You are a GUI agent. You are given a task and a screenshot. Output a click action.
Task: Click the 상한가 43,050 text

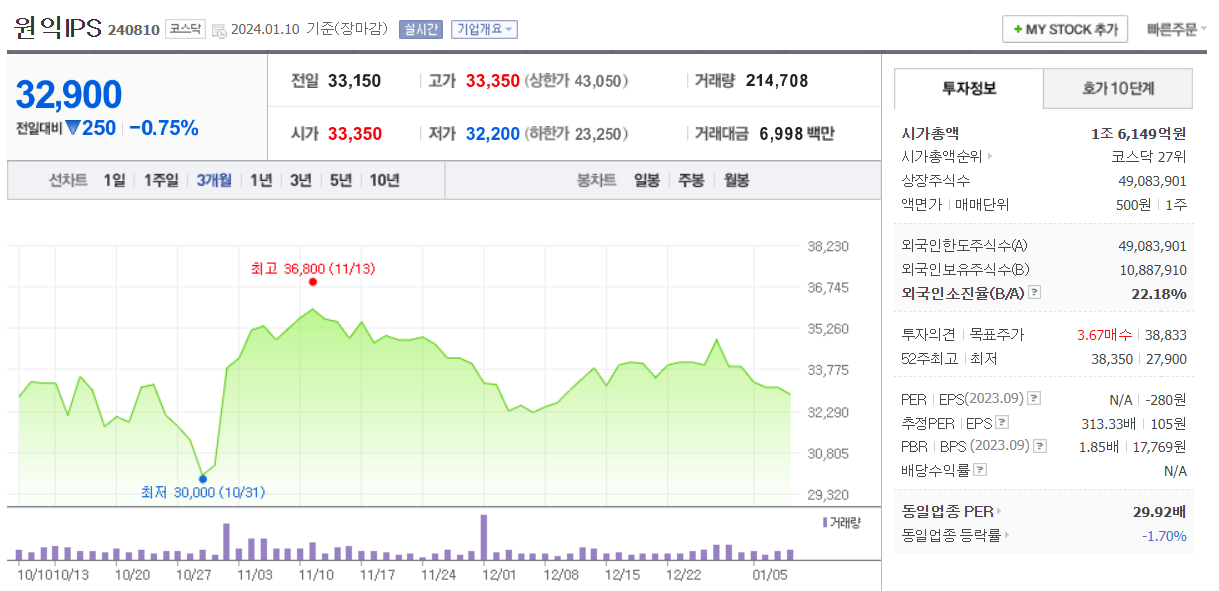point(576,81)
